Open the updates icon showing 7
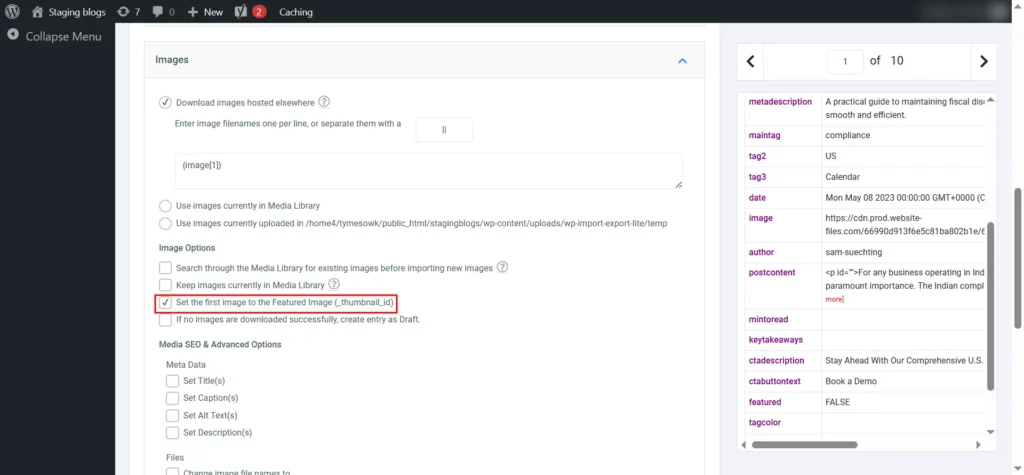 (x=128, y=12)
